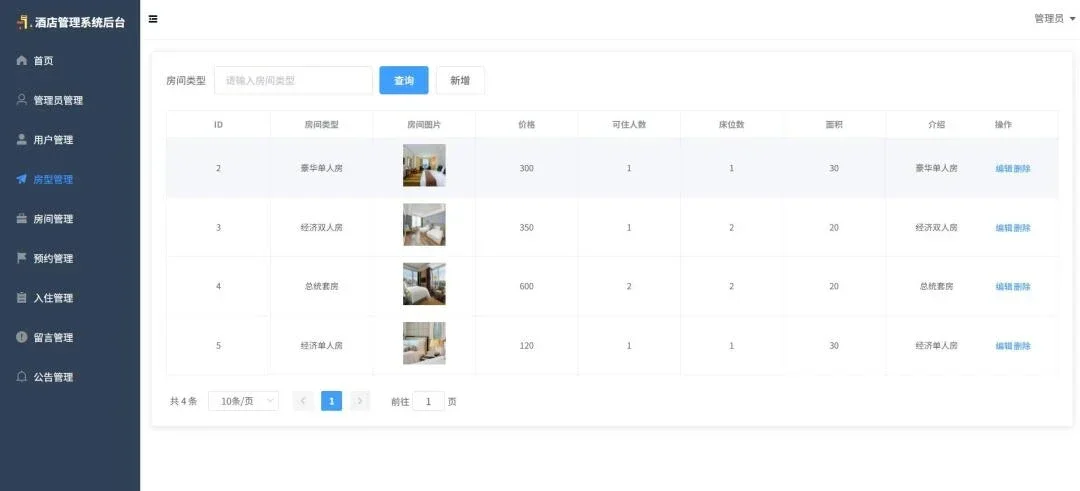The image size is (1080, 491).
Task: Go to the next page arrow
Action: click(360, 401)
